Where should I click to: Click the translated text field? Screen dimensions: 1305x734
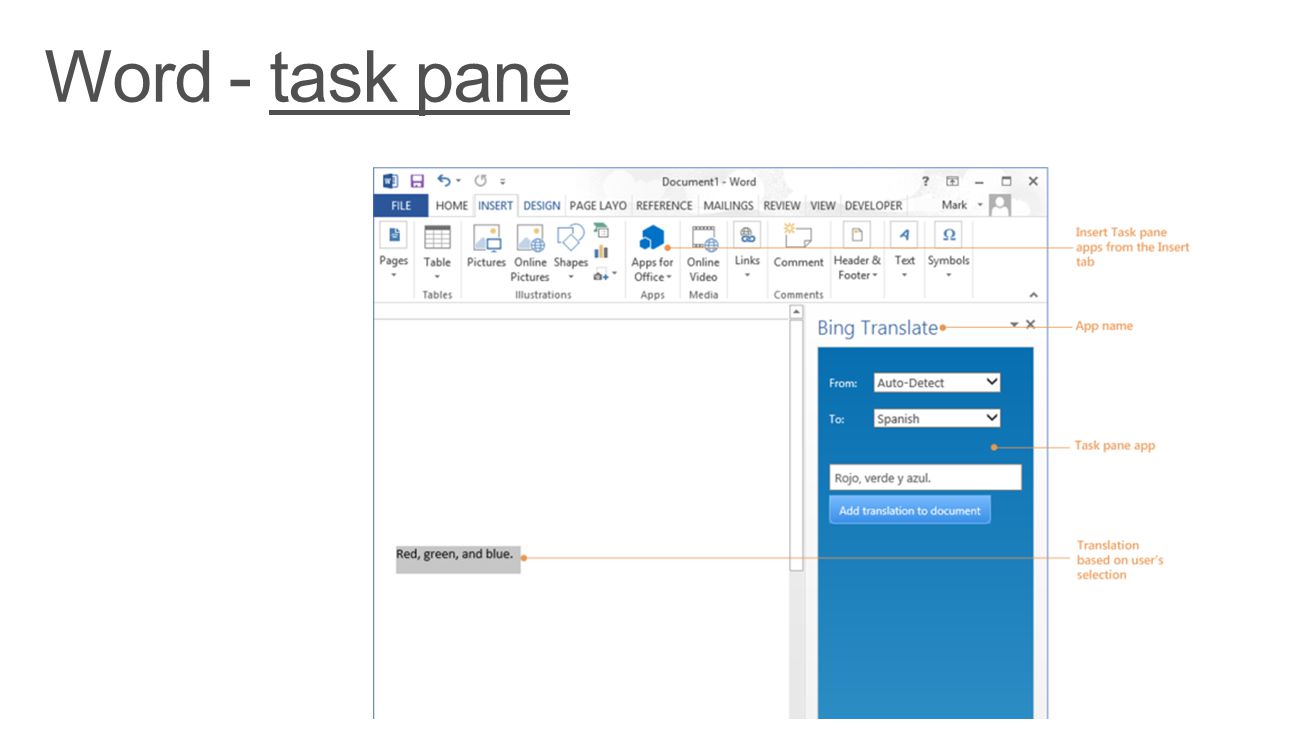[x=926, y=478]
